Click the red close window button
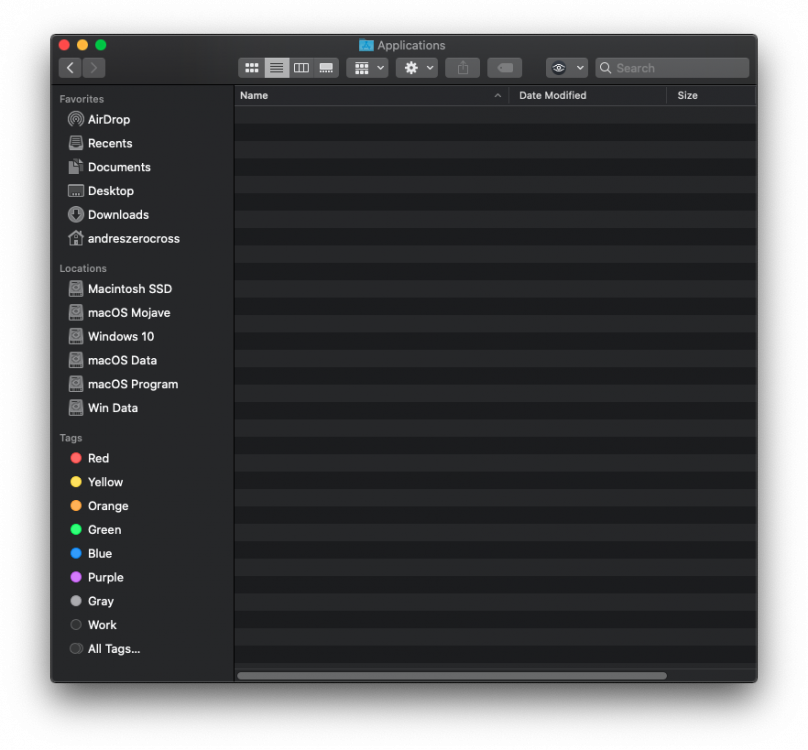808x750 pixels. (64, 45)
